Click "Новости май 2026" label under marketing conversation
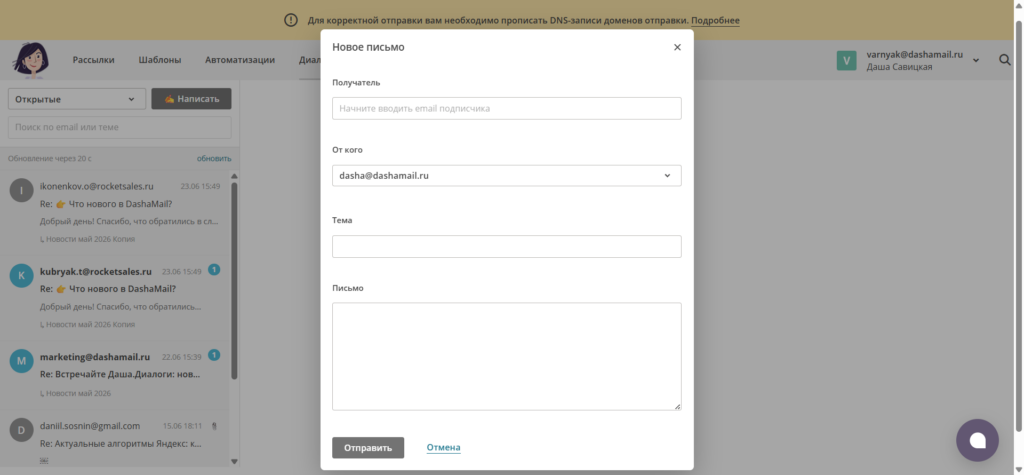 pos(78,393)
